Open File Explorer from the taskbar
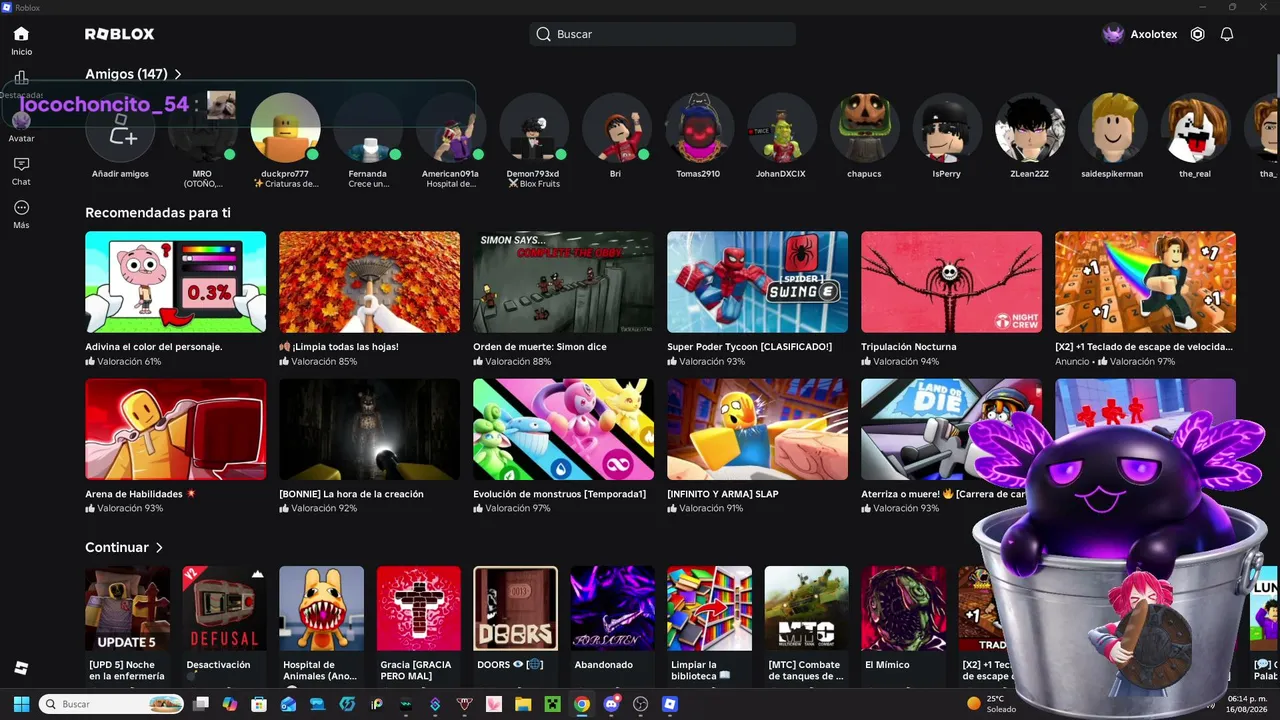Image resolution: width=1280 pixels, height=720 pixels. [x=523, y=704]
